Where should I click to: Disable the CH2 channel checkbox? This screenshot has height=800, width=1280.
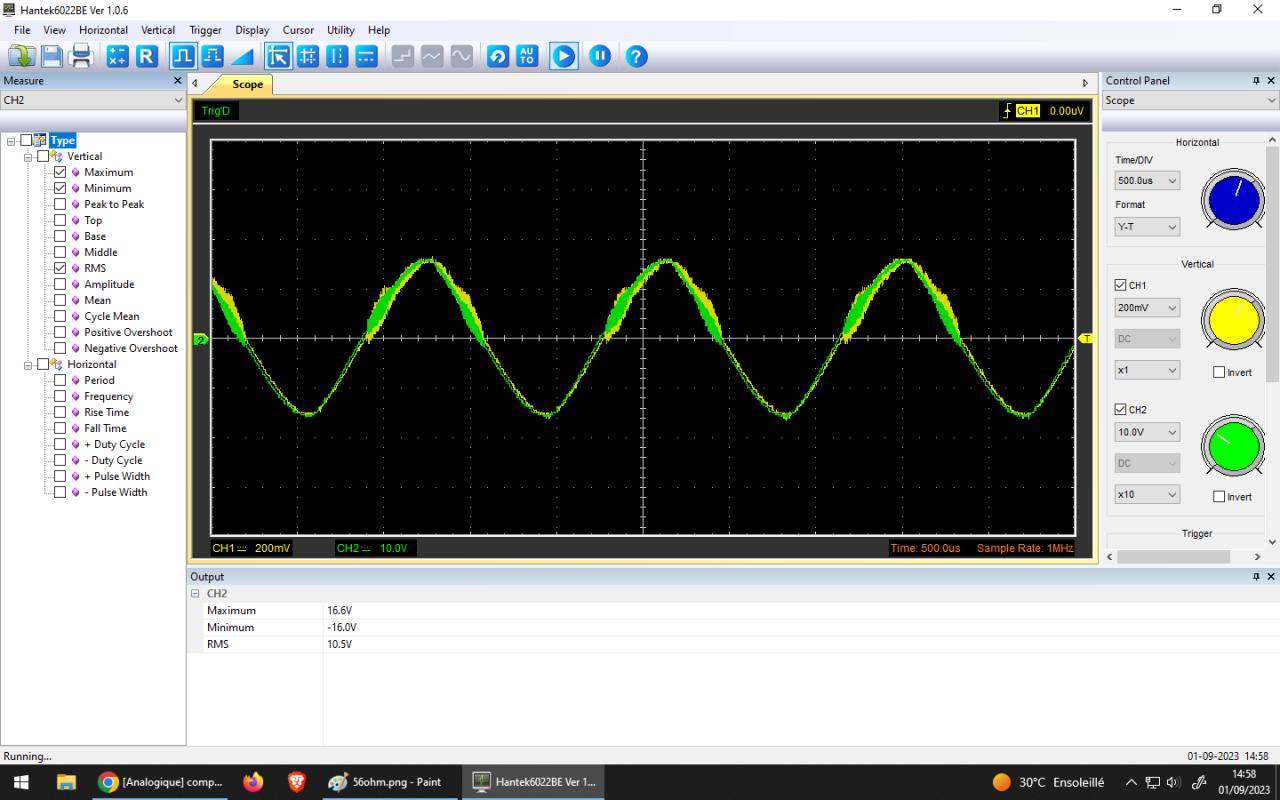1121,409
